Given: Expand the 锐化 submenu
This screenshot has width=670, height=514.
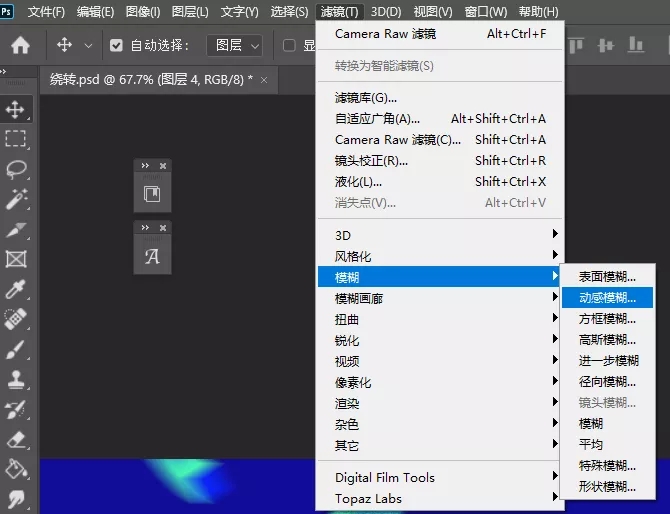Looking at the screenshot, I should point(438,340).
